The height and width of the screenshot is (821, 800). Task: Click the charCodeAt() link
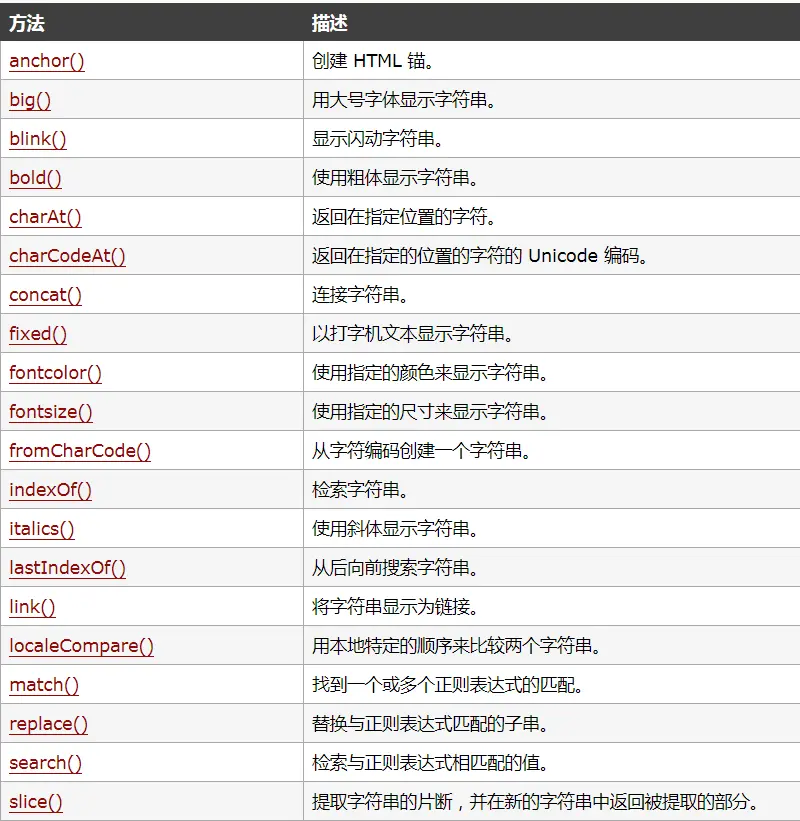67,256
